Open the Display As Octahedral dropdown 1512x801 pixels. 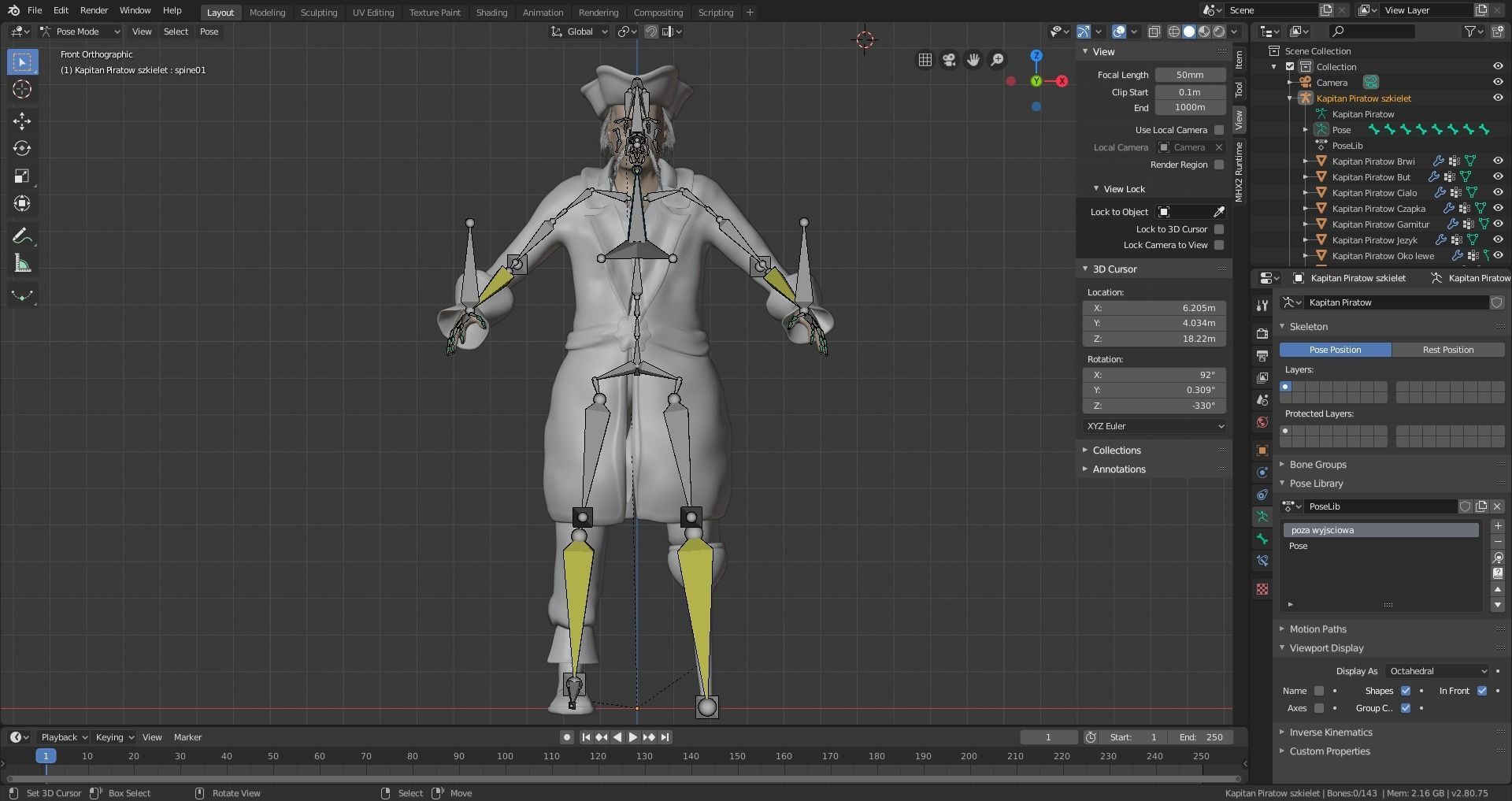tap(1437, 671)
